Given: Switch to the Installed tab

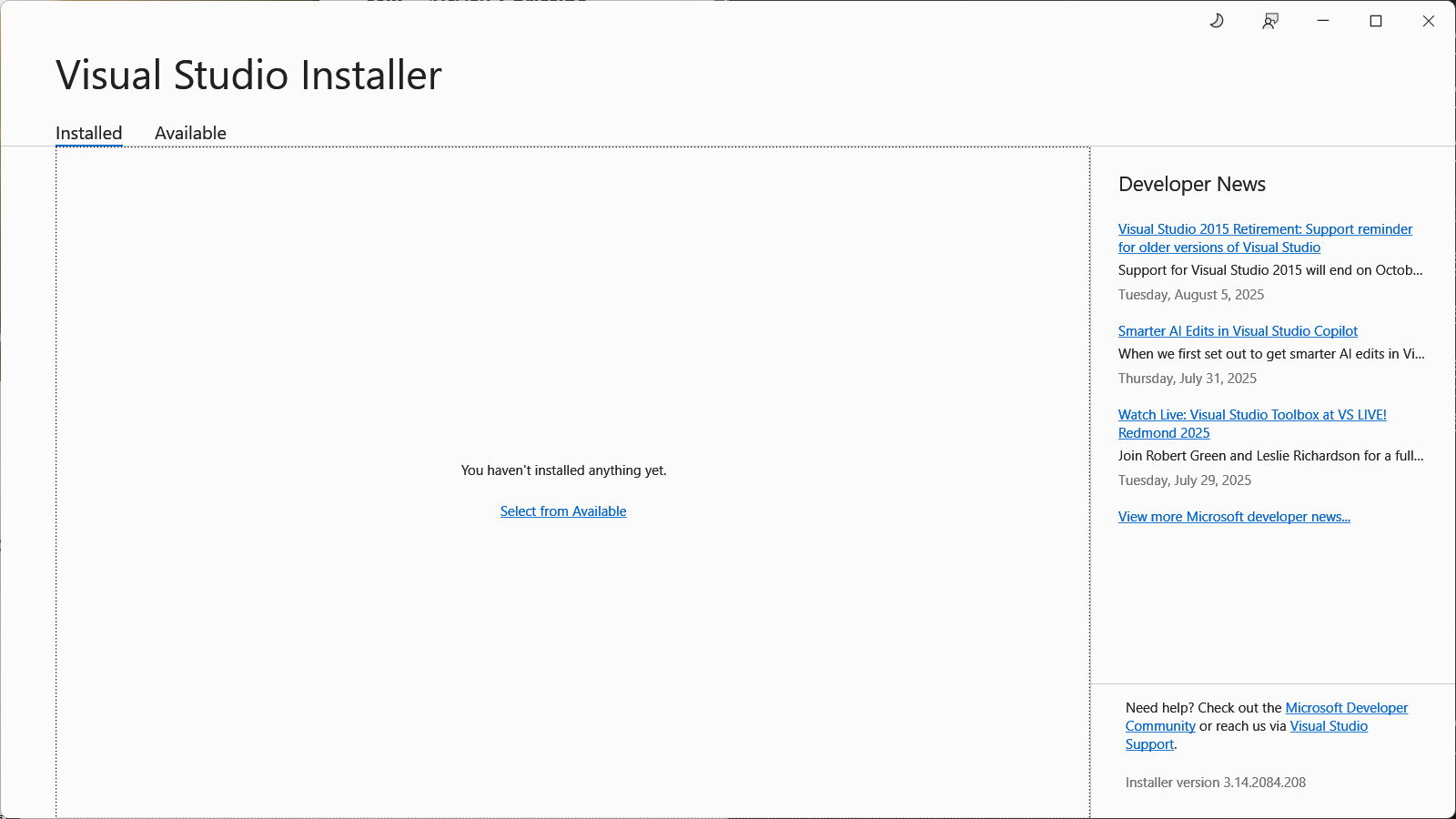Looking at the screenshot, I should [x=88, y=133].
